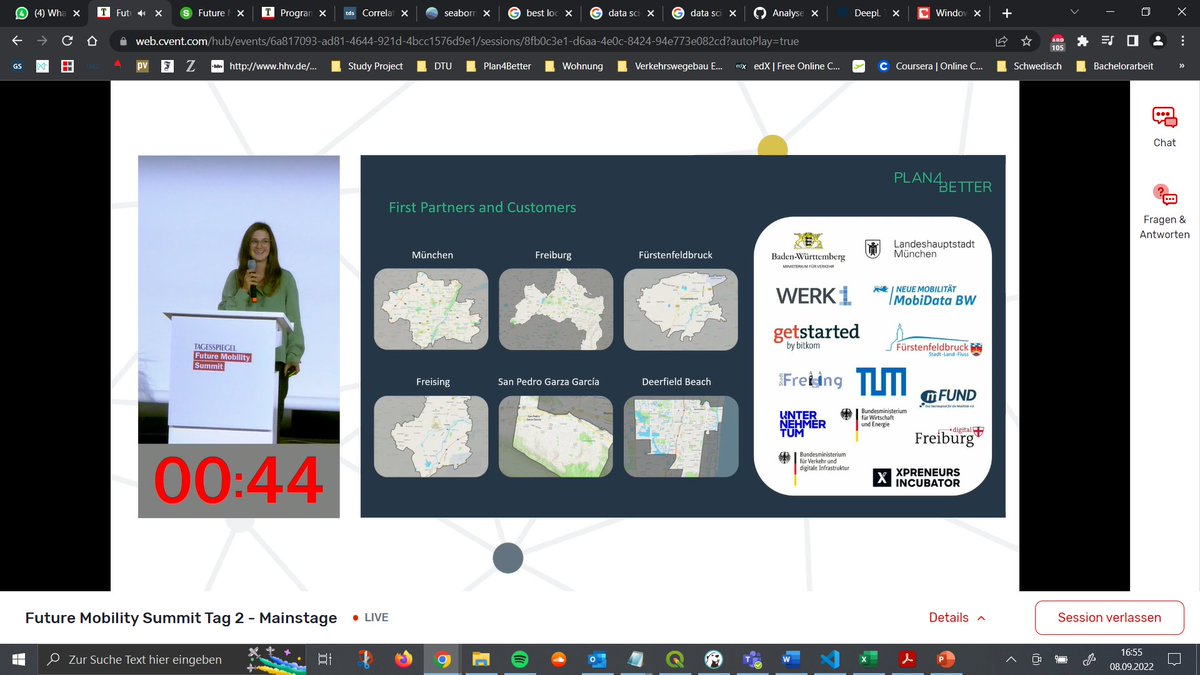Open the ABP adblock extension icon
Viewport: 1200px width, 675px height.
(1057, 43)
